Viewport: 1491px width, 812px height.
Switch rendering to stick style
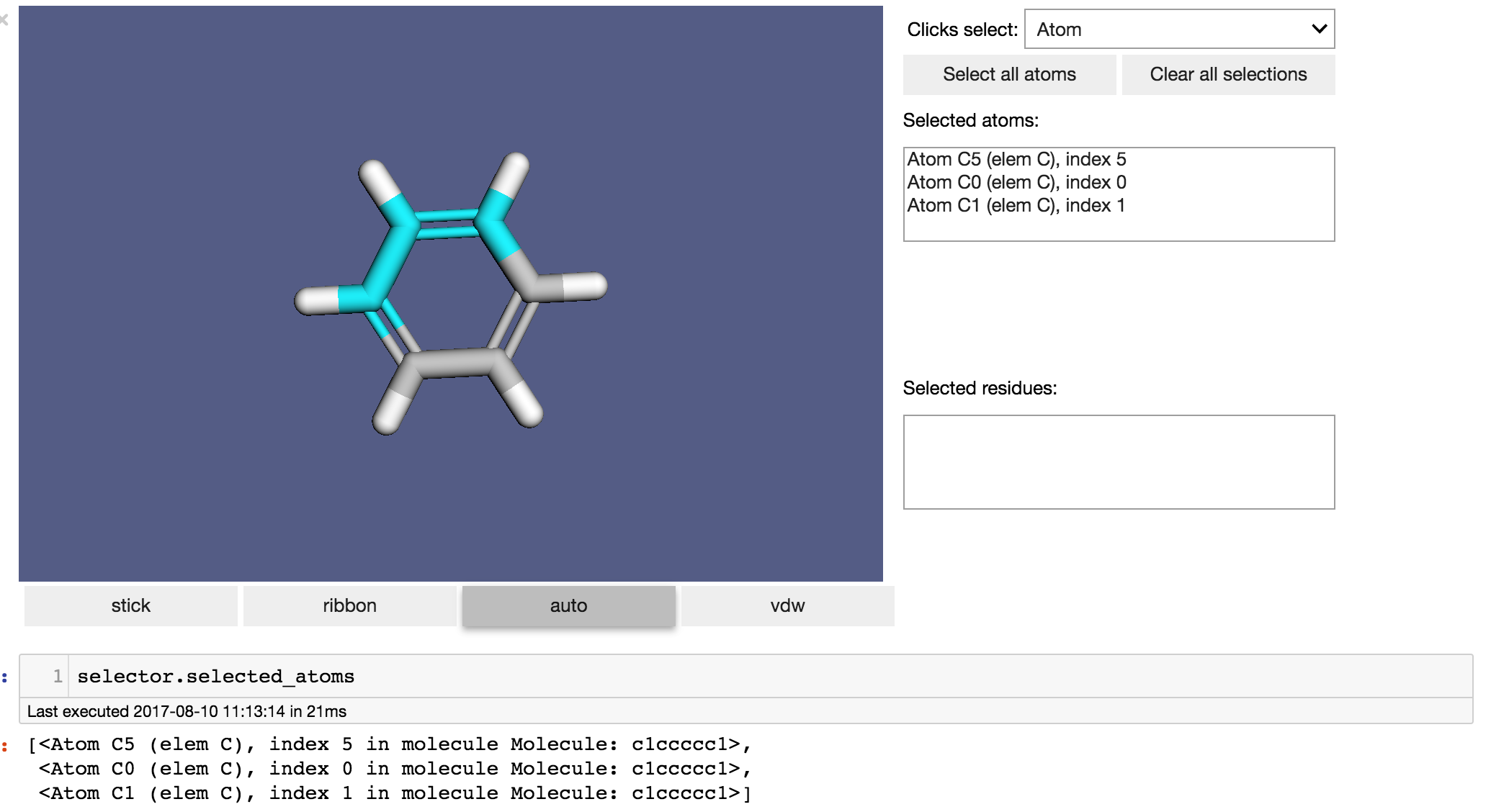tap(130, 605)
